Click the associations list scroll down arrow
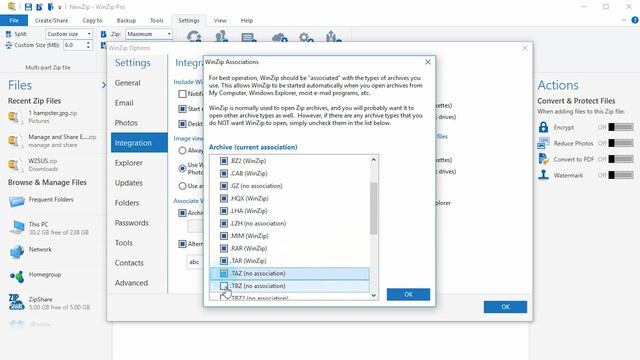Image resolution: width=640 pixels, height=360 pixels. click(373, 295)
